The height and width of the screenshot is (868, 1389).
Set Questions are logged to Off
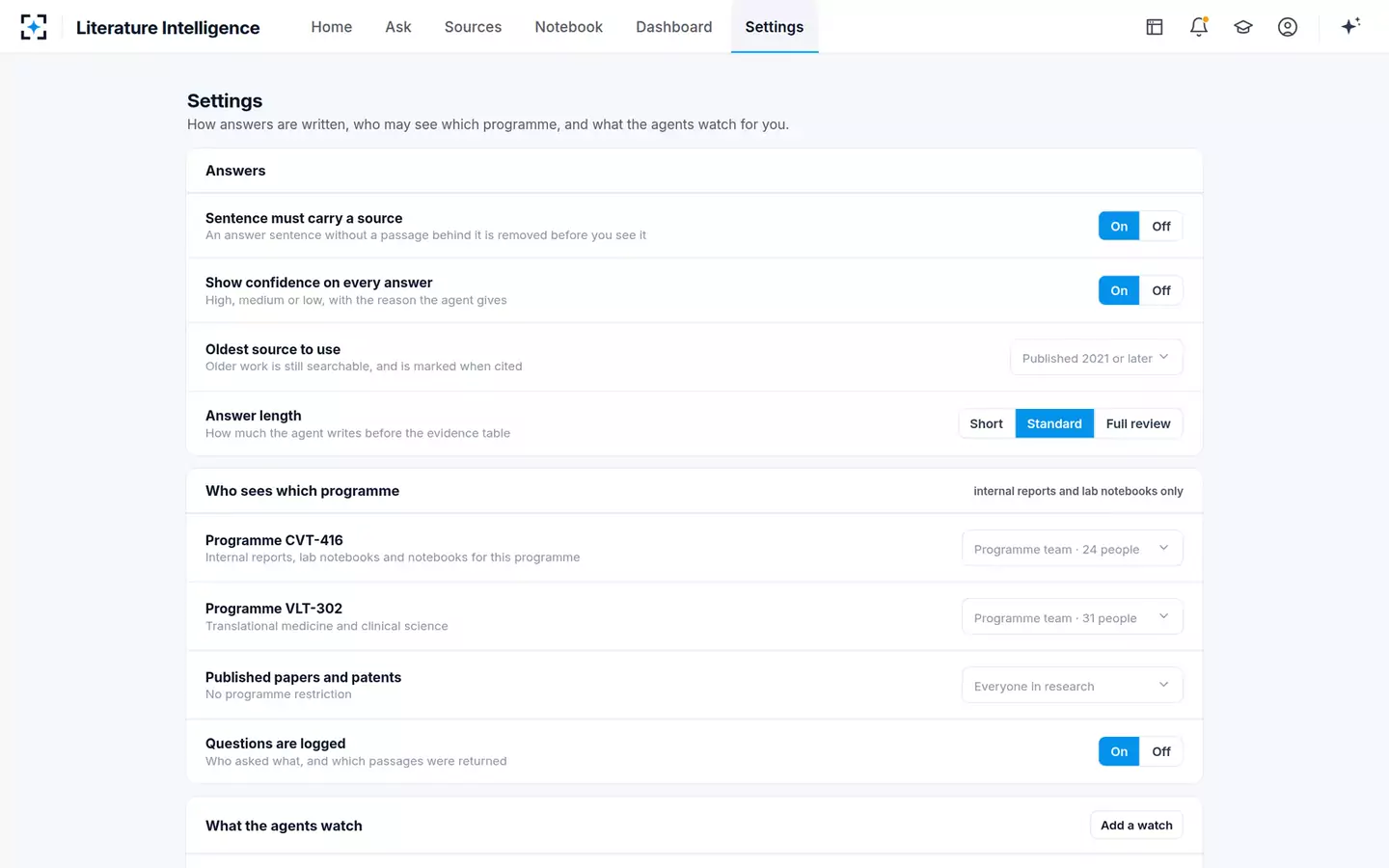tap(1161, 751)
